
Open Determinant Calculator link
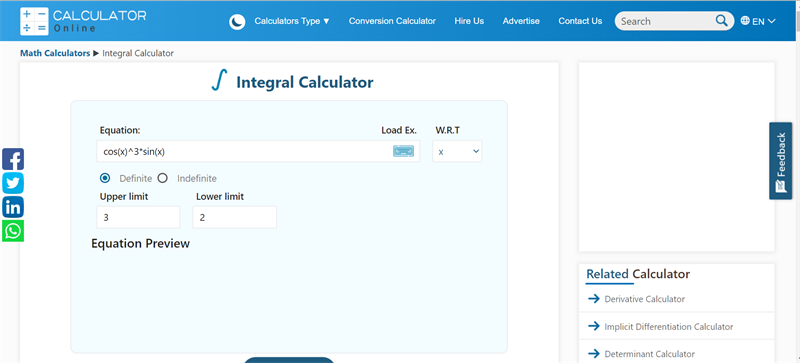pyautogui.click(x=649, y=354)
